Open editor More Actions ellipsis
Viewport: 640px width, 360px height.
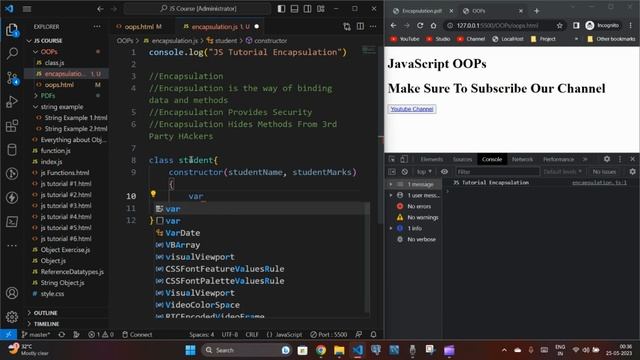(x=373, y=27)
